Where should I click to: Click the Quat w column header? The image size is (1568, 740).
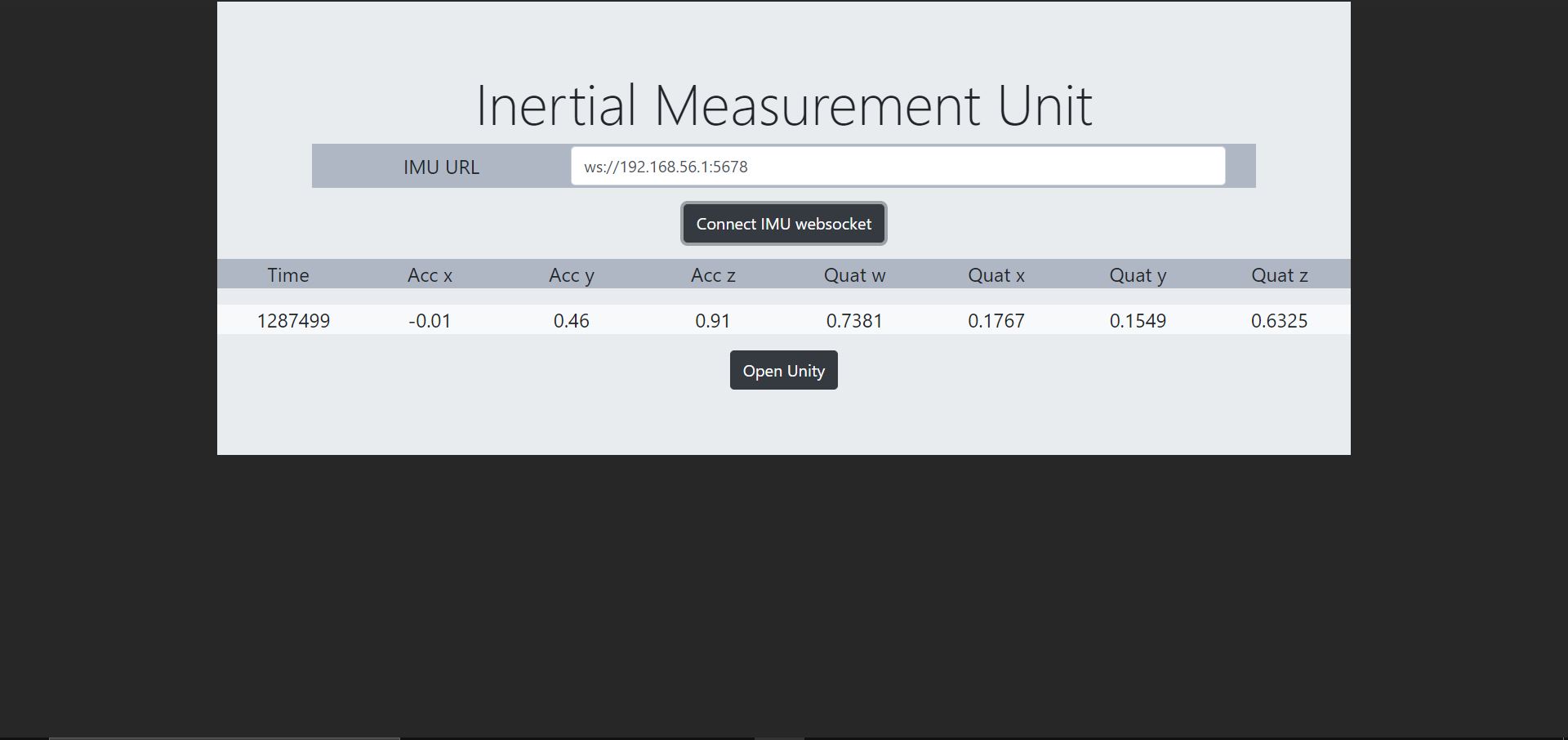(x=854, y=275)
